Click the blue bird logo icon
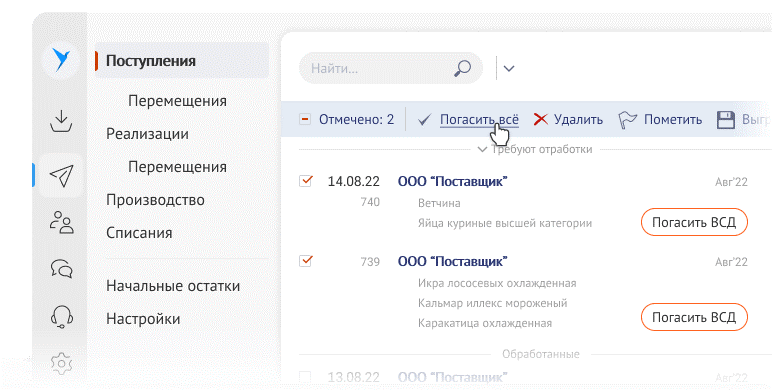This screenshot has width=772, height=390. (x=61, y=61)
